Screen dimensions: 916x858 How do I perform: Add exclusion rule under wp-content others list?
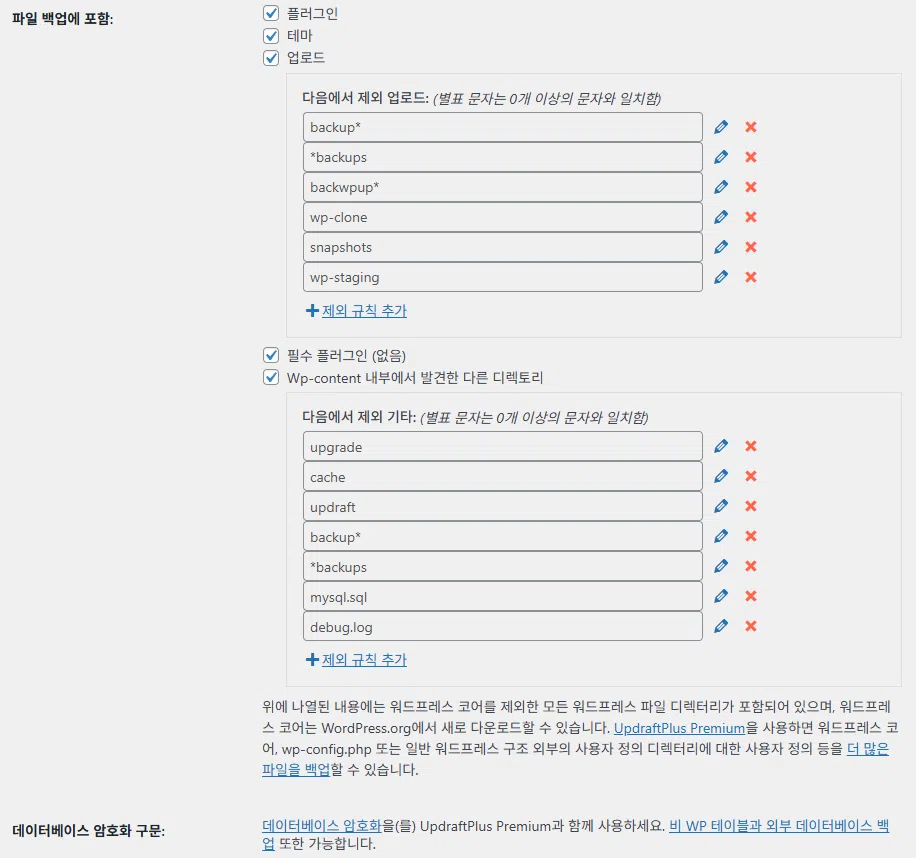357,660
